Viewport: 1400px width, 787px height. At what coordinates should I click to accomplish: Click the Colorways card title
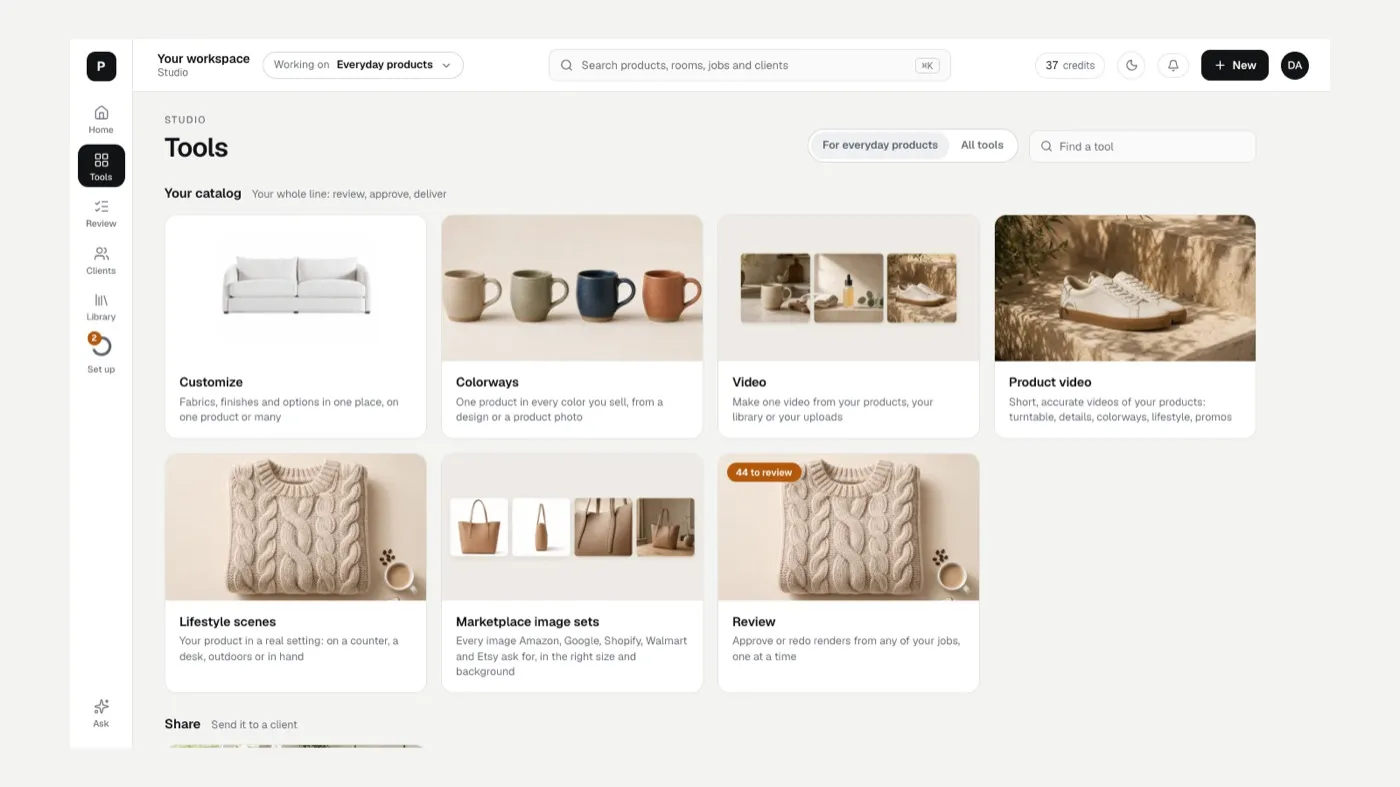pos(487,382)
